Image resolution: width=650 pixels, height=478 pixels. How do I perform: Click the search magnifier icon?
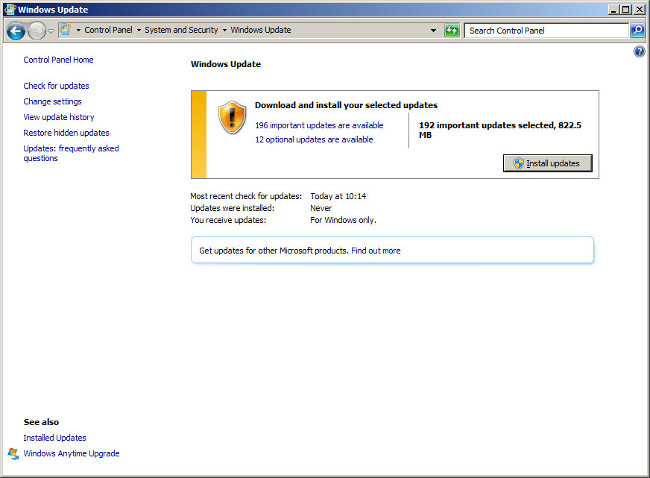(x=637, y=31)
